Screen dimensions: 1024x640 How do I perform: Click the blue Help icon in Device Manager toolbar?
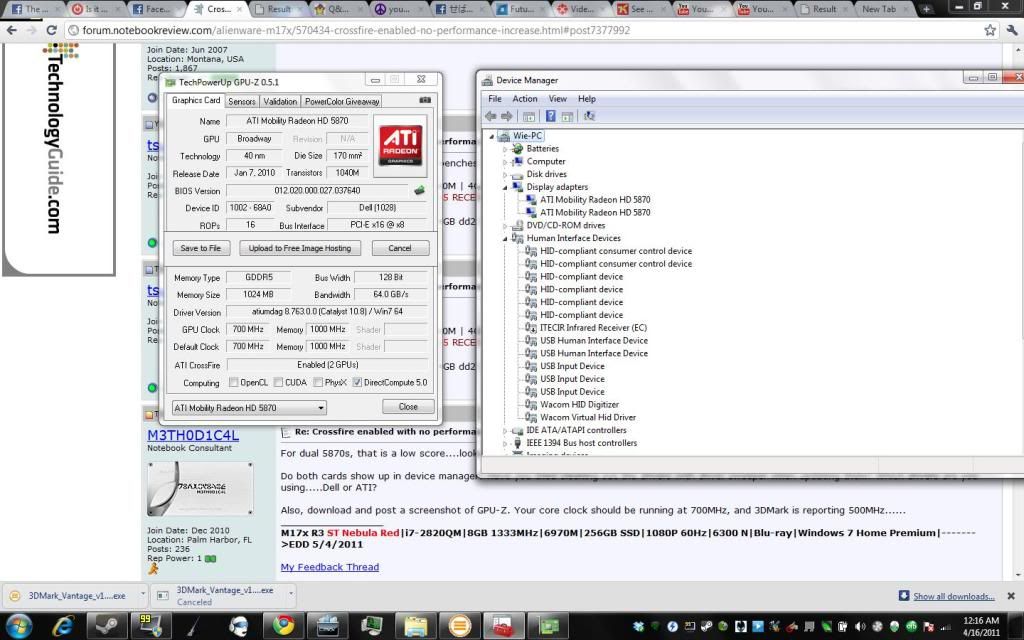pyautogui.click(x=551, y=116)
